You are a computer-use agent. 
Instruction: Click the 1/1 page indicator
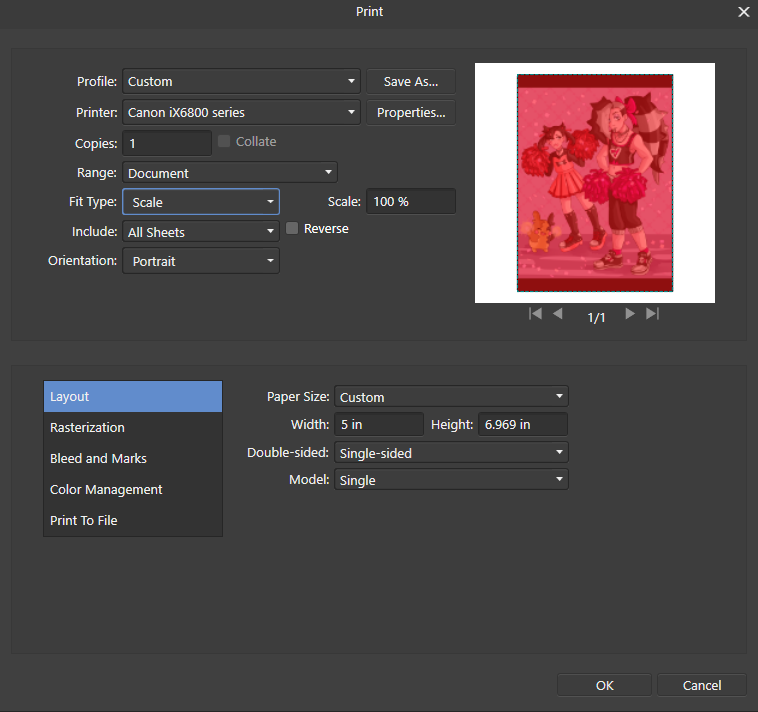(x=596, y=318)
